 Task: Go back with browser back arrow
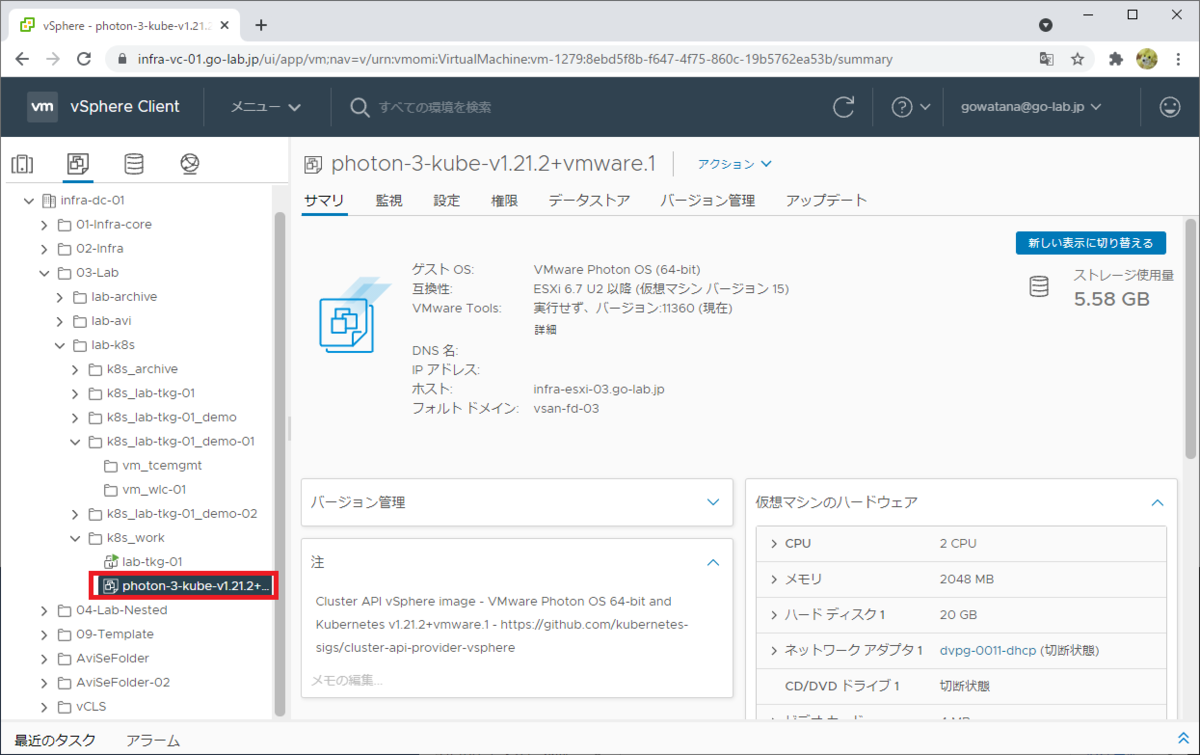22,59
